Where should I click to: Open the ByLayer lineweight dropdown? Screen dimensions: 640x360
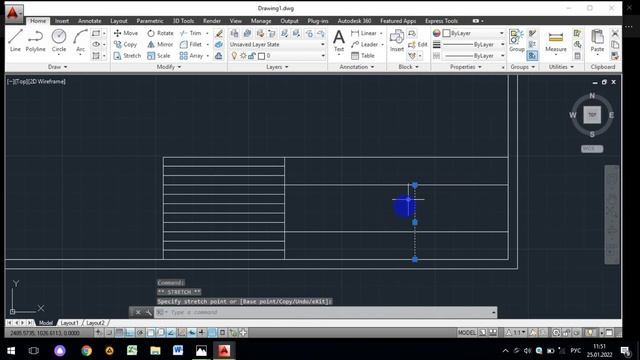(x=474, y=44)
